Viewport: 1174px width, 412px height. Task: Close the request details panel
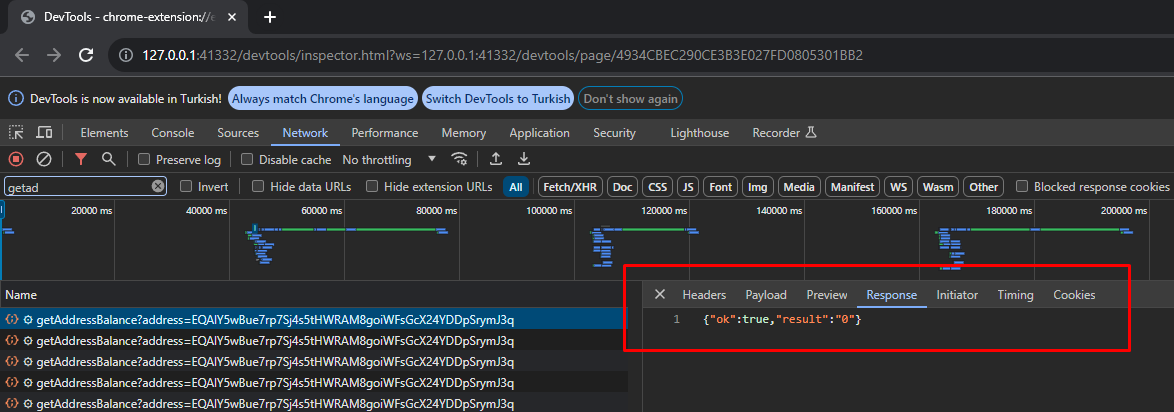pyautogui.click(x=660, y=295)
